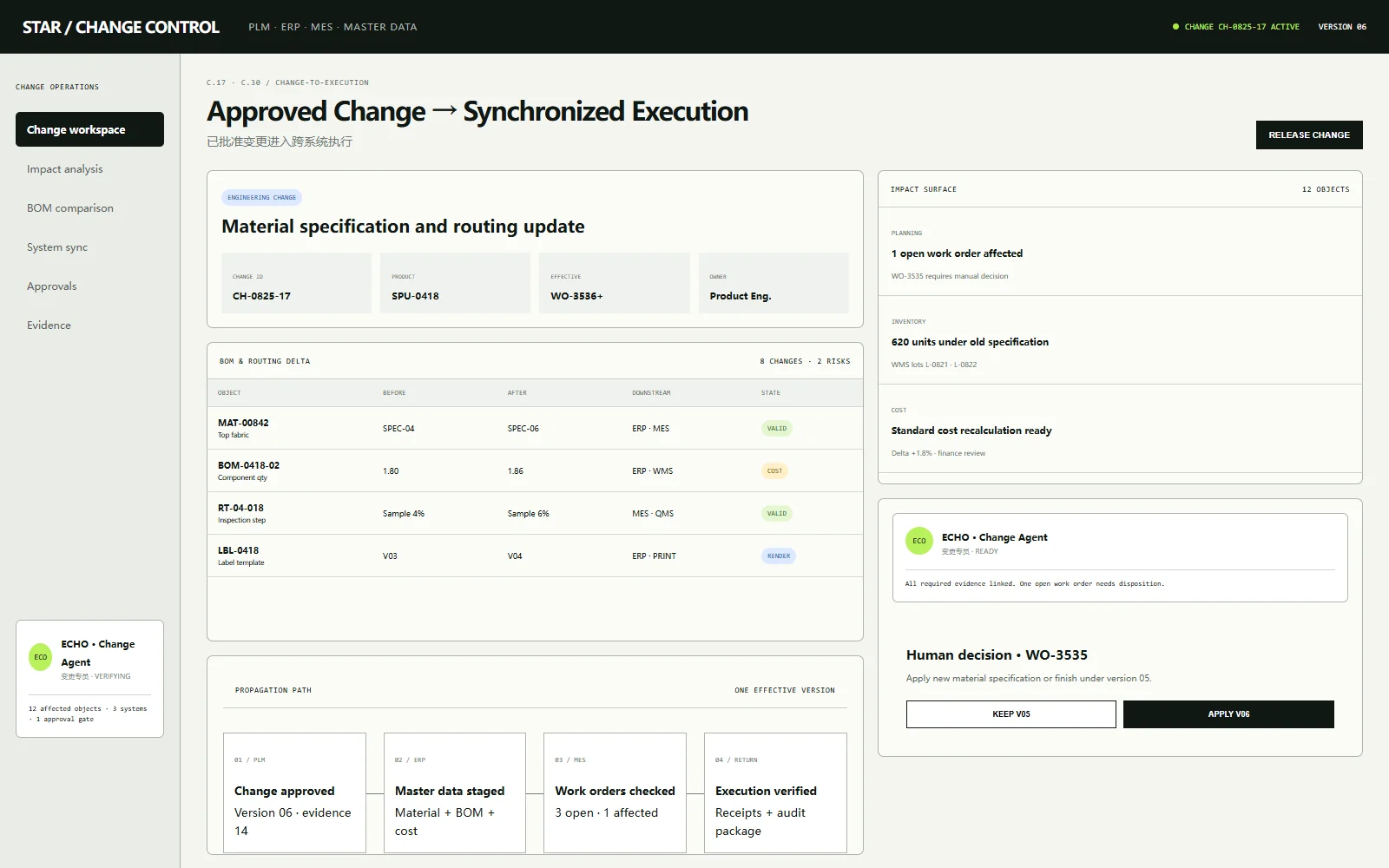Open the Change workspace menu item
The width and height of the screenshot is (1389, 868).
pyautogui.click(x=89, y=129)
